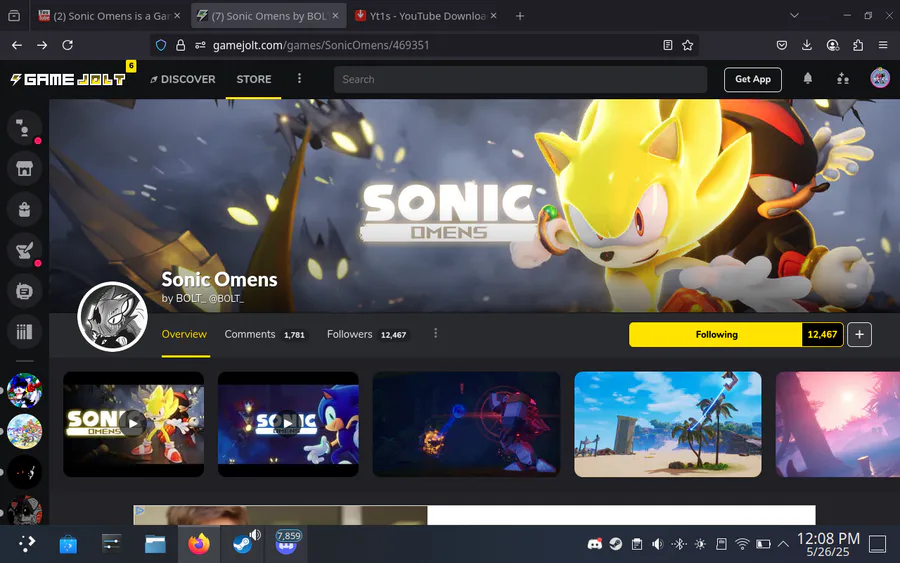Open the store icon in the sidebar
This screenshot has height=563, width=900.
24,168
